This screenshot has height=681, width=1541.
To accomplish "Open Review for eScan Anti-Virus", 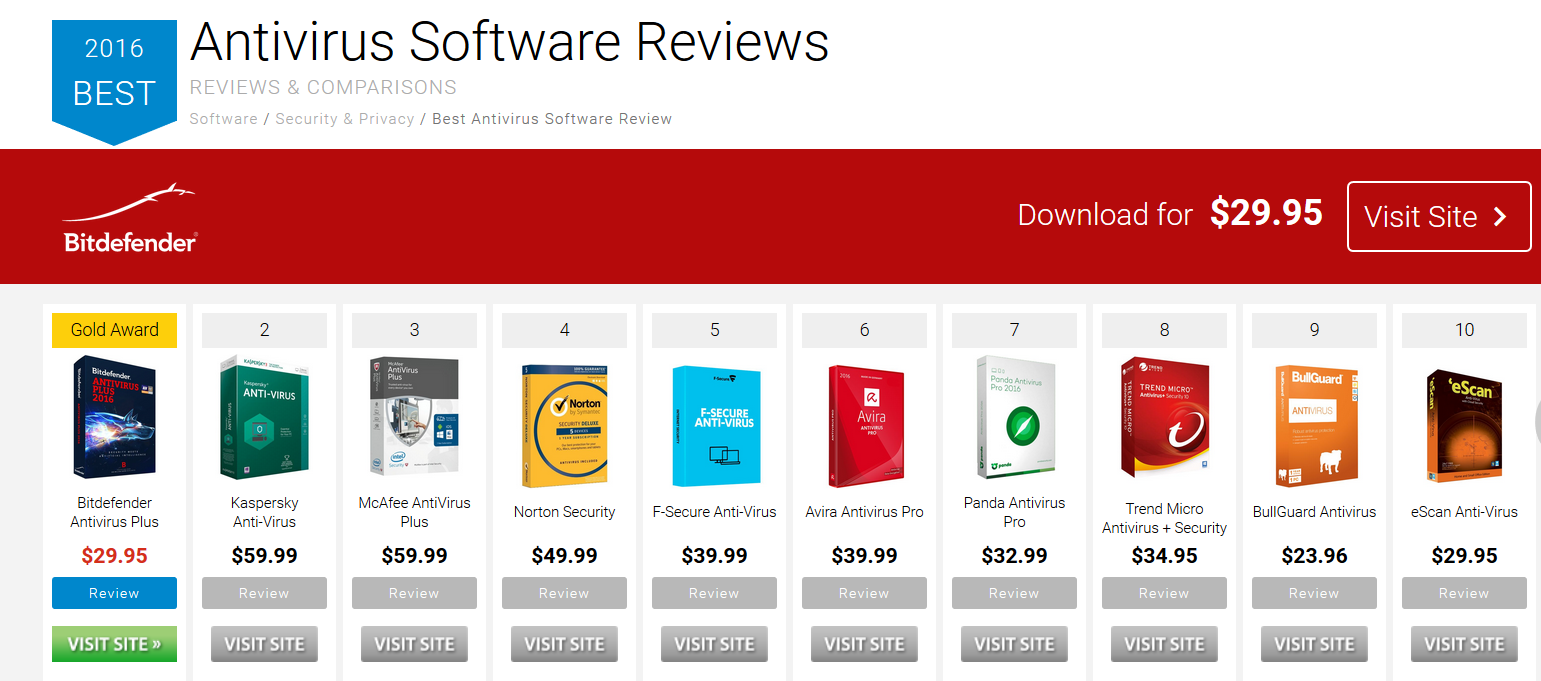I will [1464, 593].
